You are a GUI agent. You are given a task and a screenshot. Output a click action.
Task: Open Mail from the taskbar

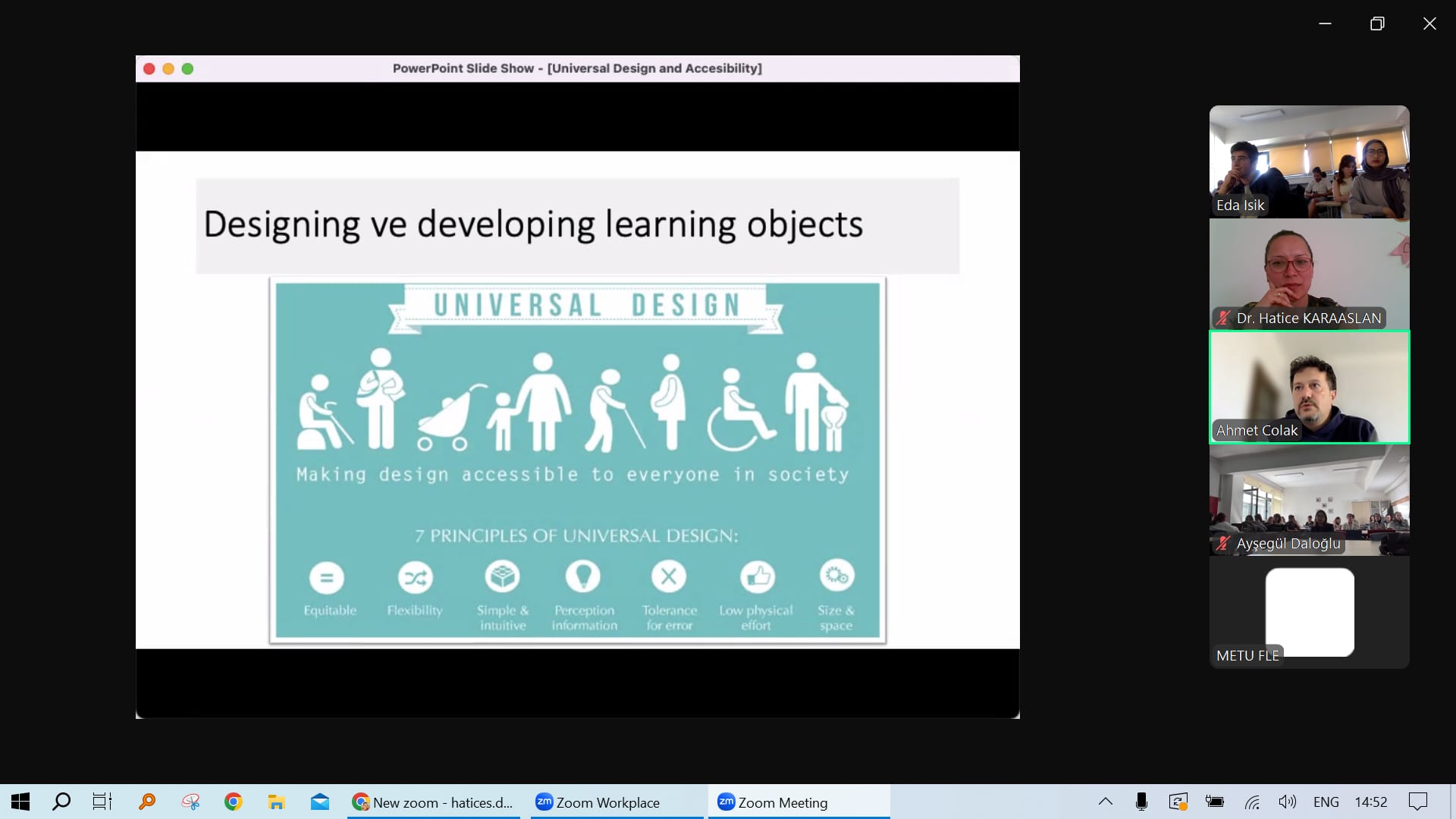pyautogui.click(x=320, y=802)
